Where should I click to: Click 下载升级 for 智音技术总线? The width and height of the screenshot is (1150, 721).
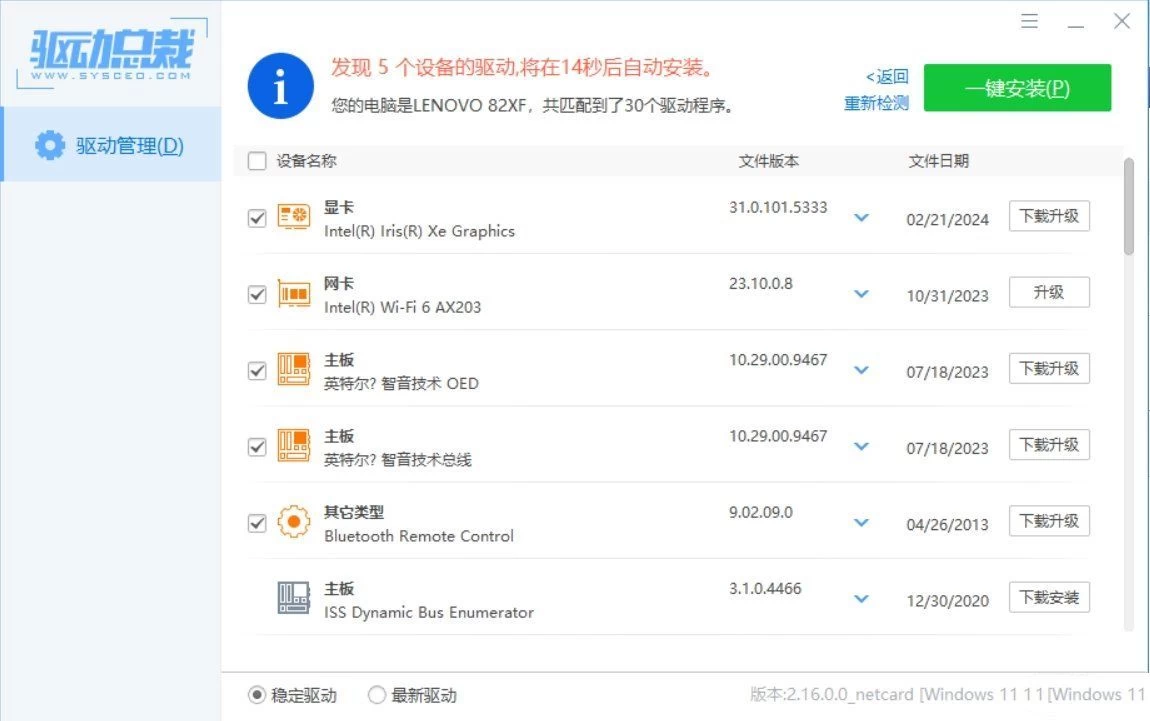point(1049,445)
